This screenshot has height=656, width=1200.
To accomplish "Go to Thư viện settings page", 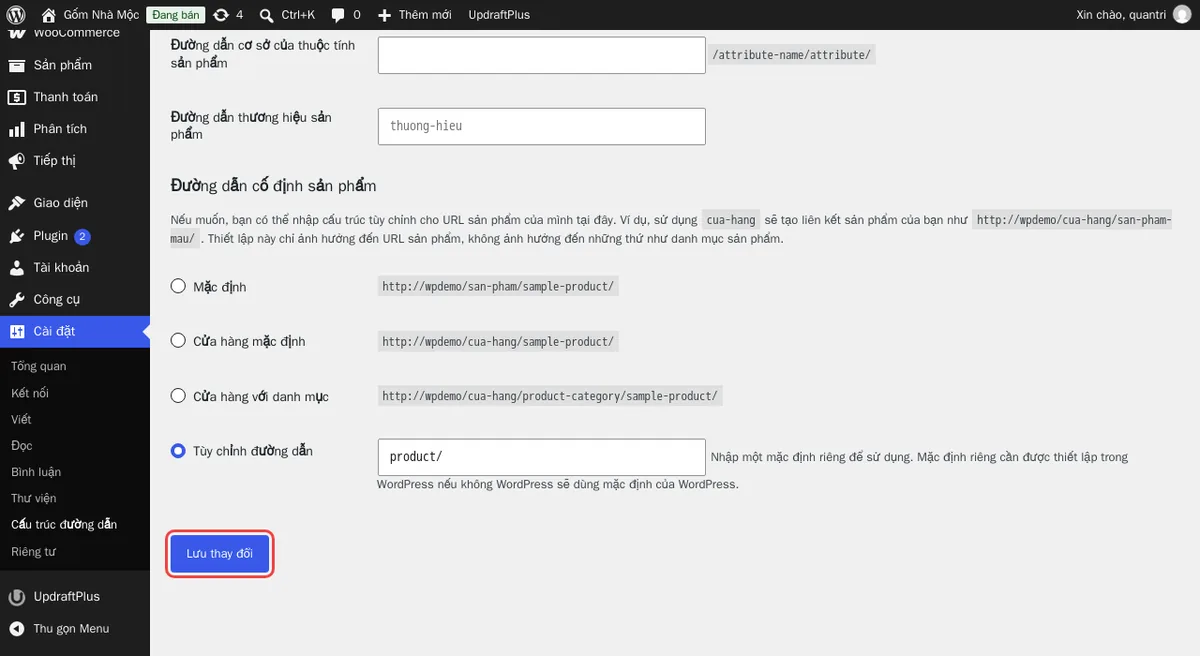I will coord(34,498).
